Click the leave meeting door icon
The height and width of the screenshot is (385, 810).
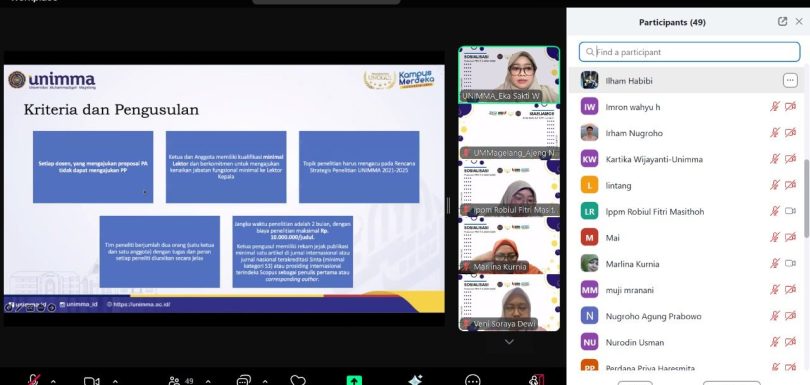click(x=537, y=380)
